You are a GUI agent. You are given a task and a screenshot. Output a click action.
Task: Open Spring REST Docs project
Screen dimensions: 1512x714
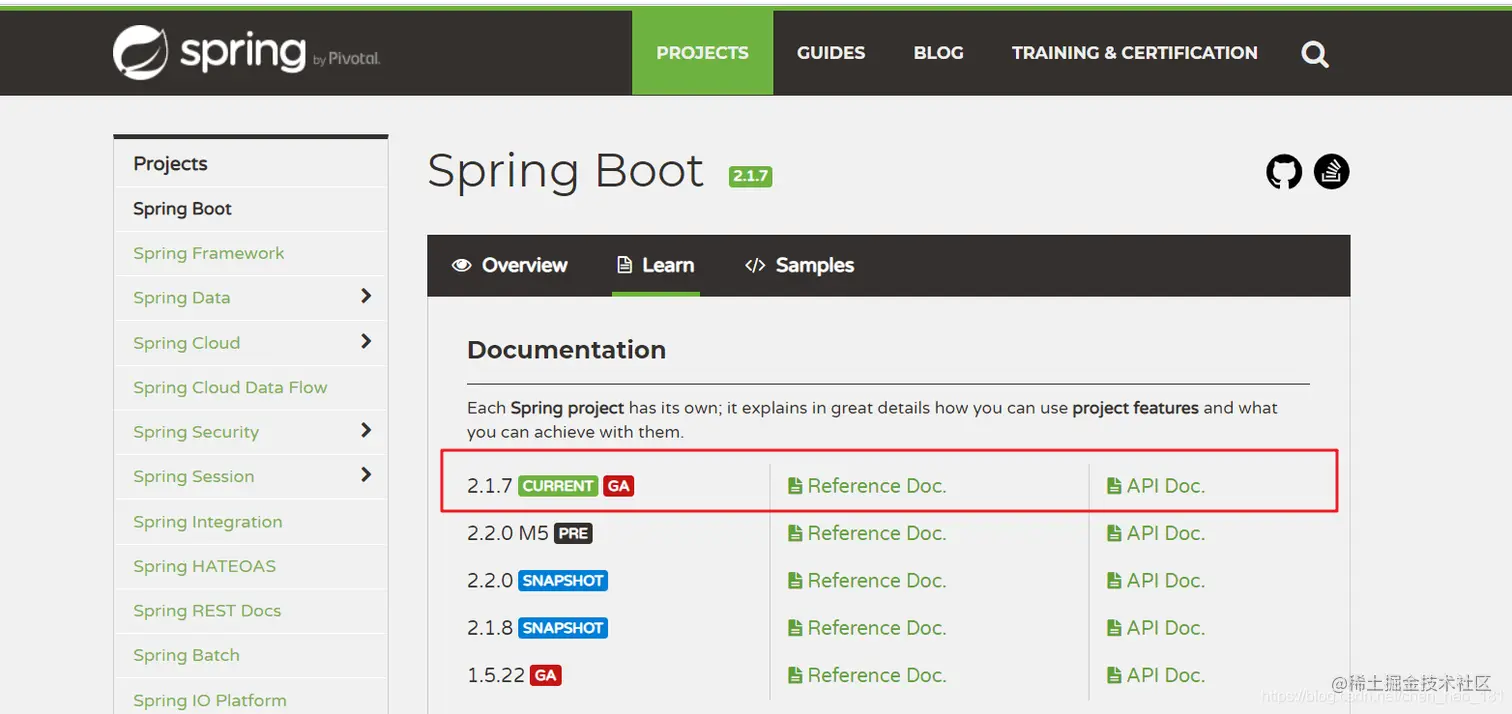click(x=207, y=610)
